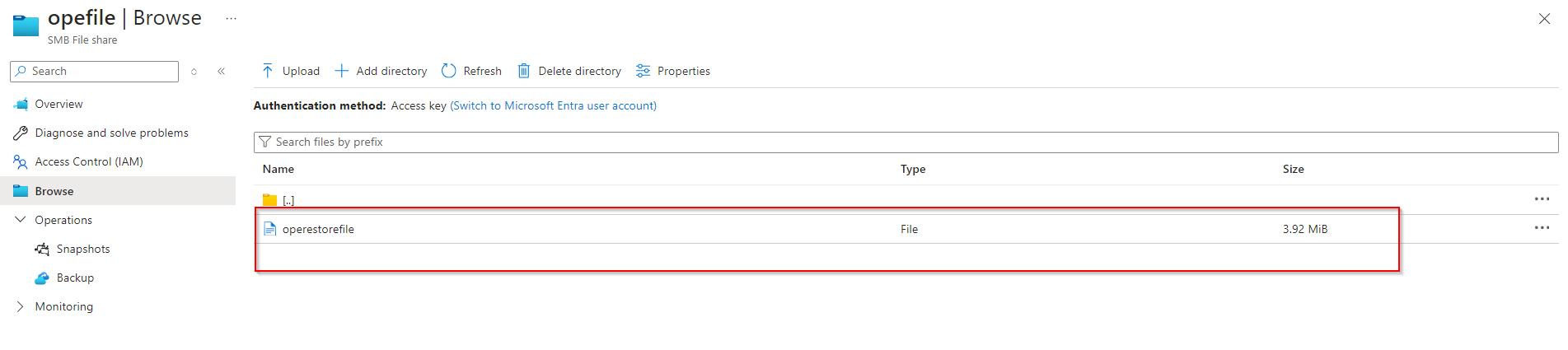Click the Refresh circular arrow icon
Screen dimensions: 1568x350
tap(449, 71)
